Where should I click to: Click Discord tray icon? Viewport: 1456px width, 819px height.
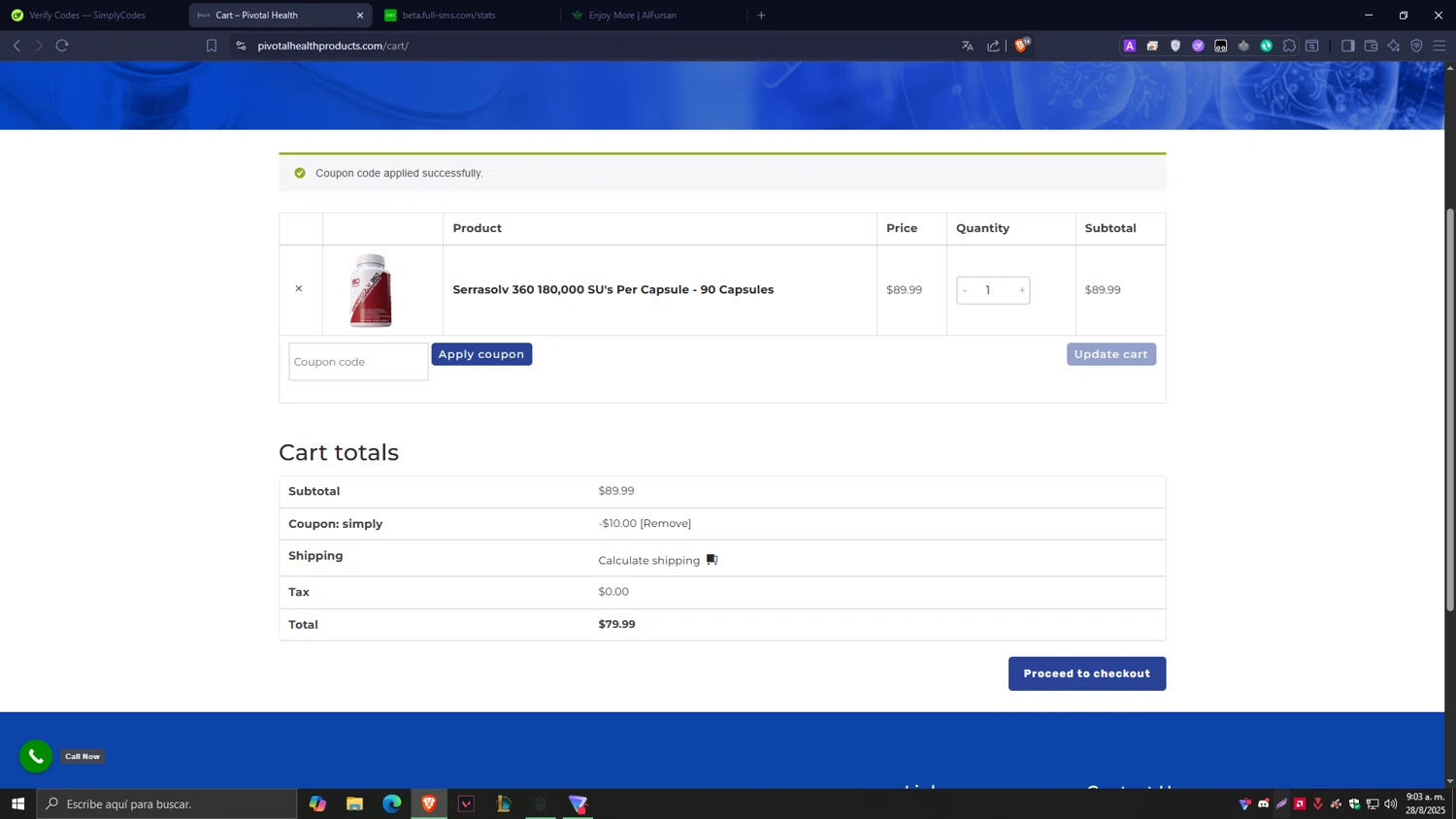coord(1263,803)
